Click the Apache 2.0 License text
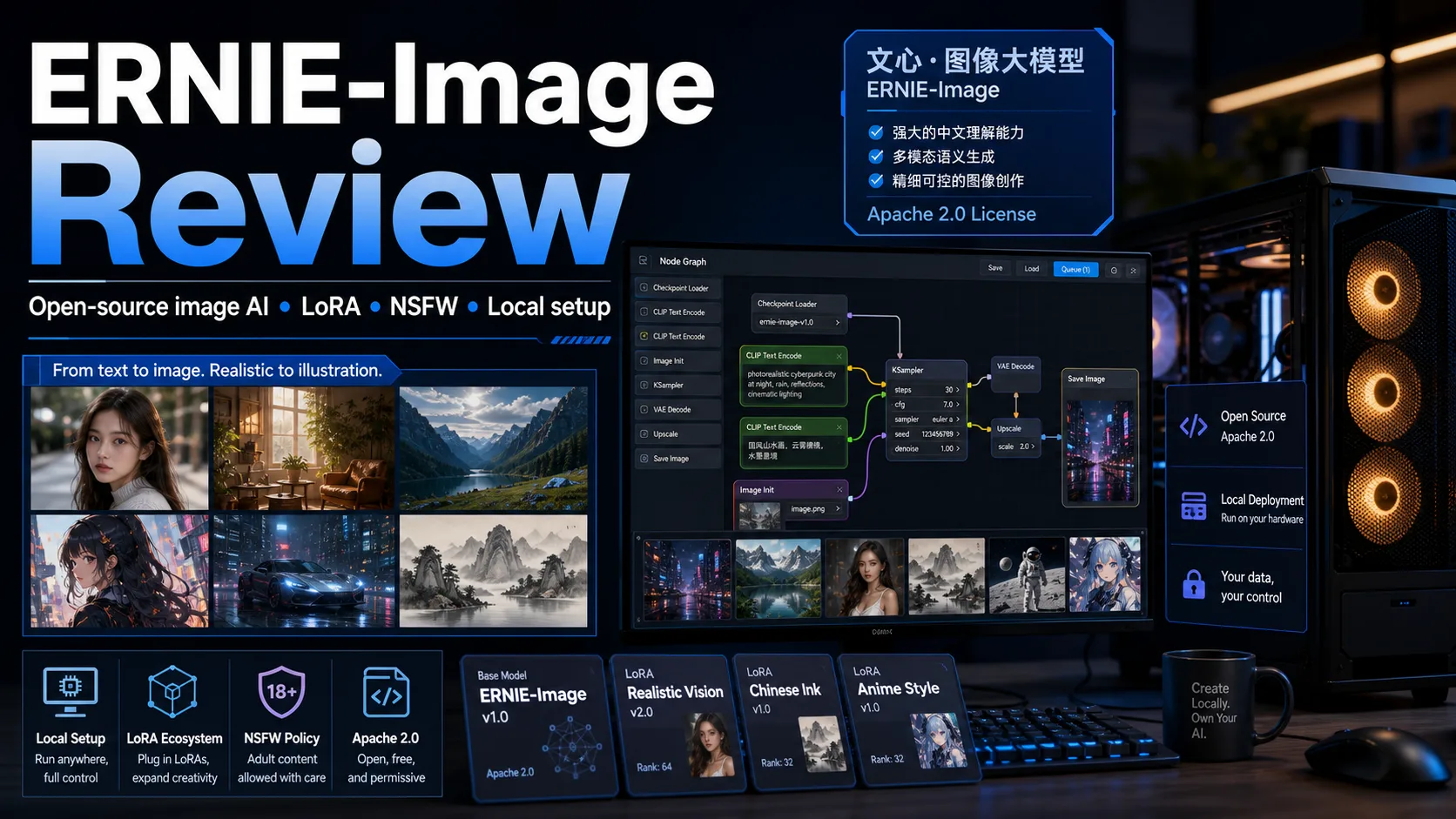The image size is (1456, 819). click(952, 214)
